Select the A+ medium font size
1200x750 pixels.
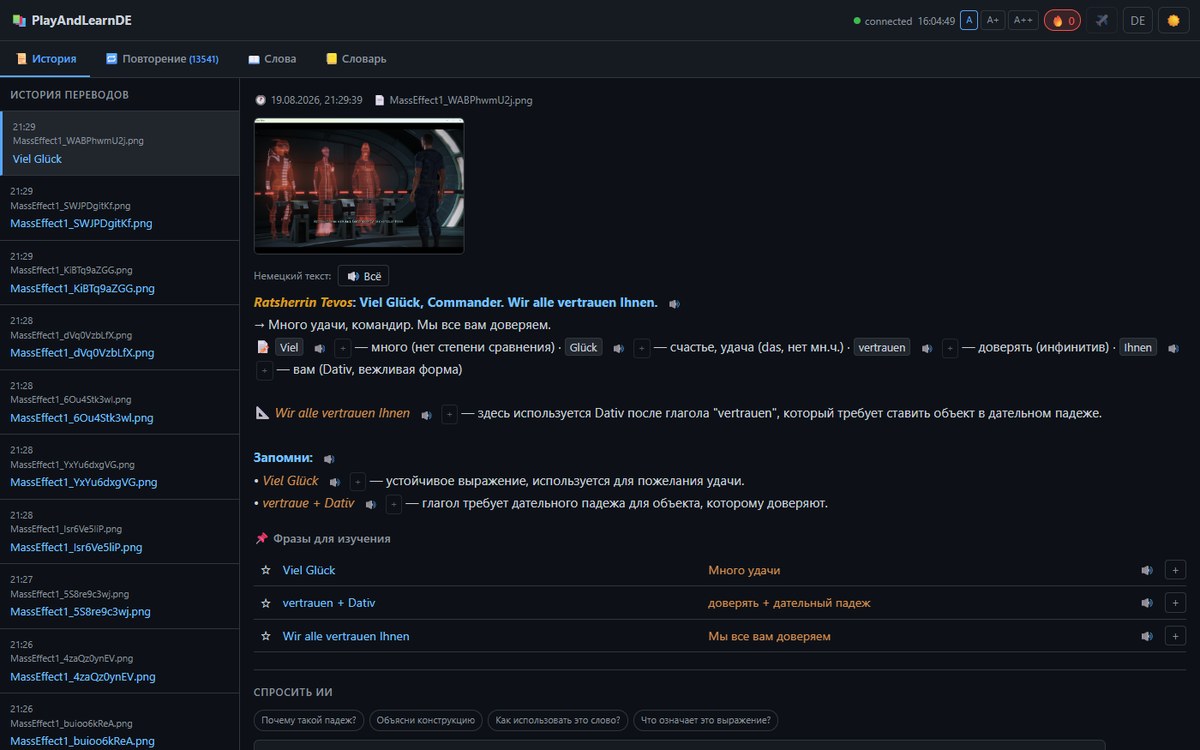[993, 21]
